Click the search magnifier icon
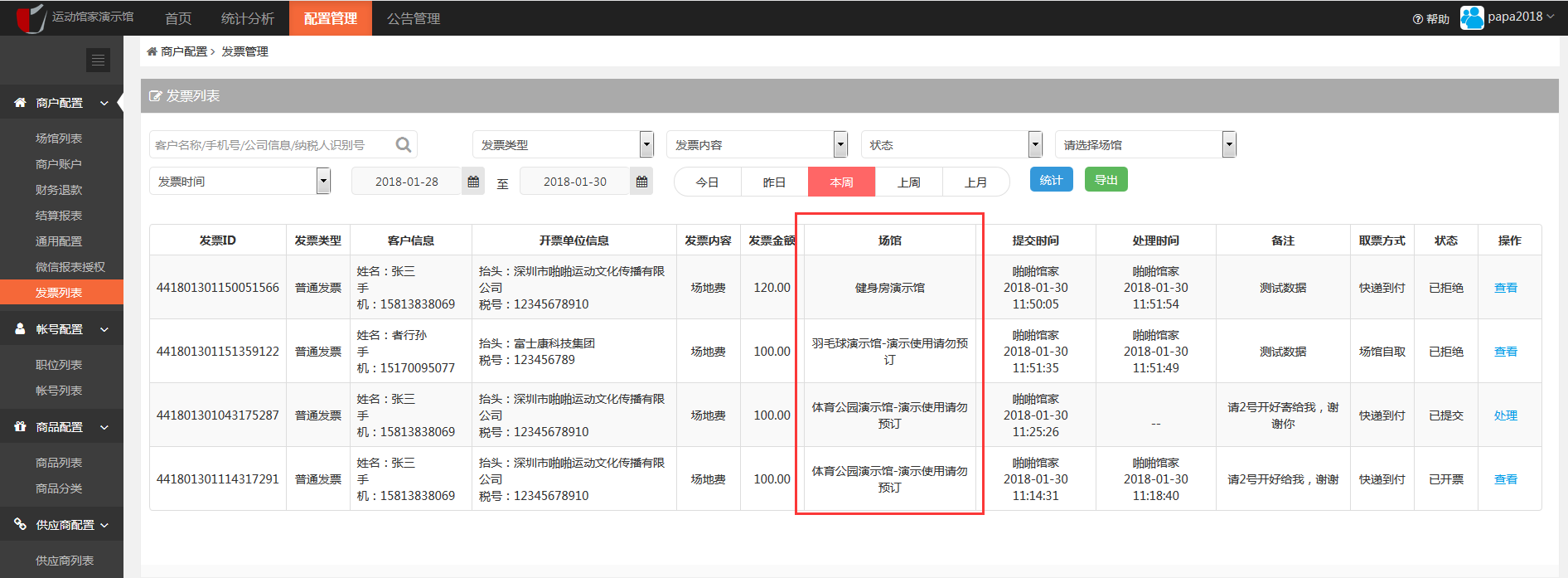Image resolution: width=1568 pixels, height=578 pixels. pyautogui.click(x=404, y=145)
